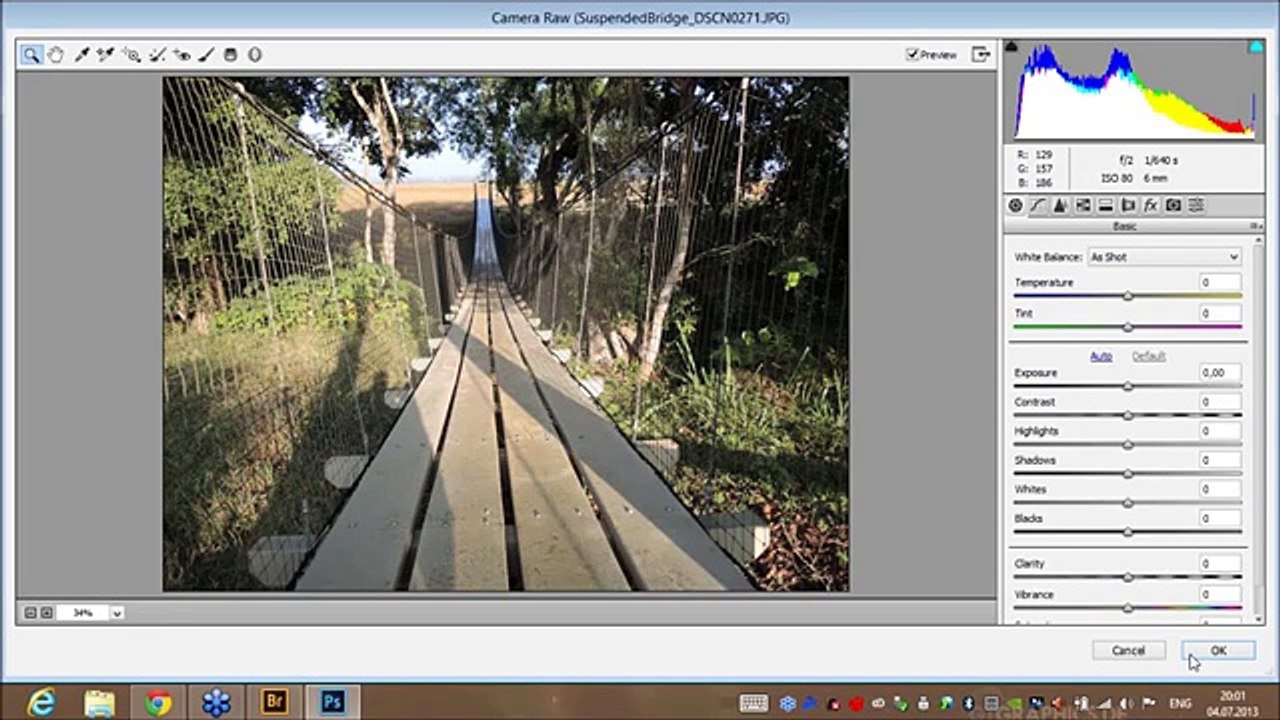Click the Clarity value field
The height and width of the screenshot is (720, 1280).
[x=1220, y=564]
